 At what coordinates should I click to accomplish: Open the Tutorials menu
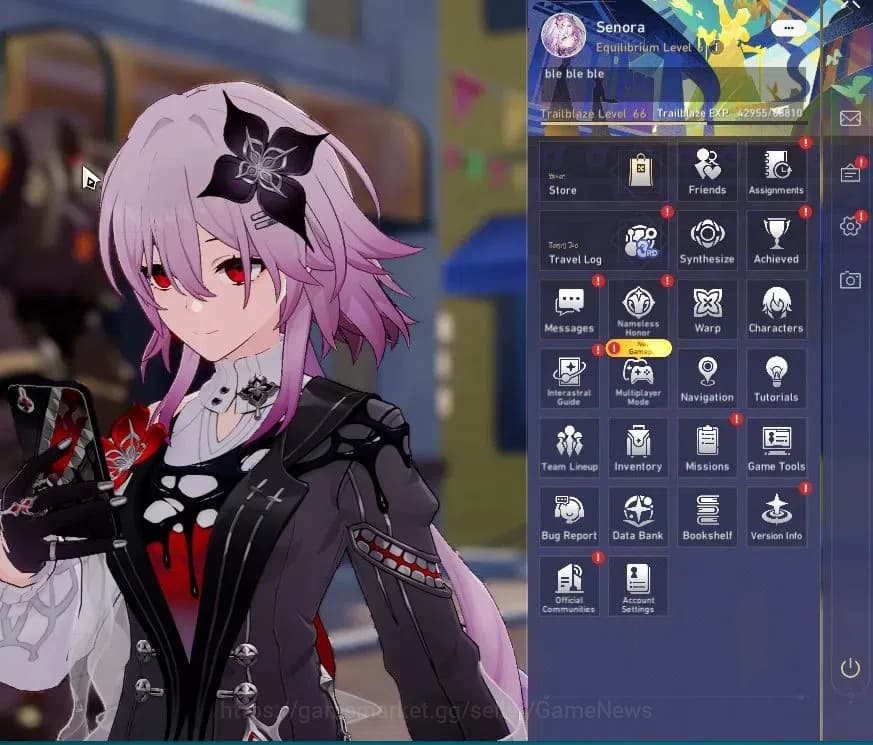click(776, 379)
